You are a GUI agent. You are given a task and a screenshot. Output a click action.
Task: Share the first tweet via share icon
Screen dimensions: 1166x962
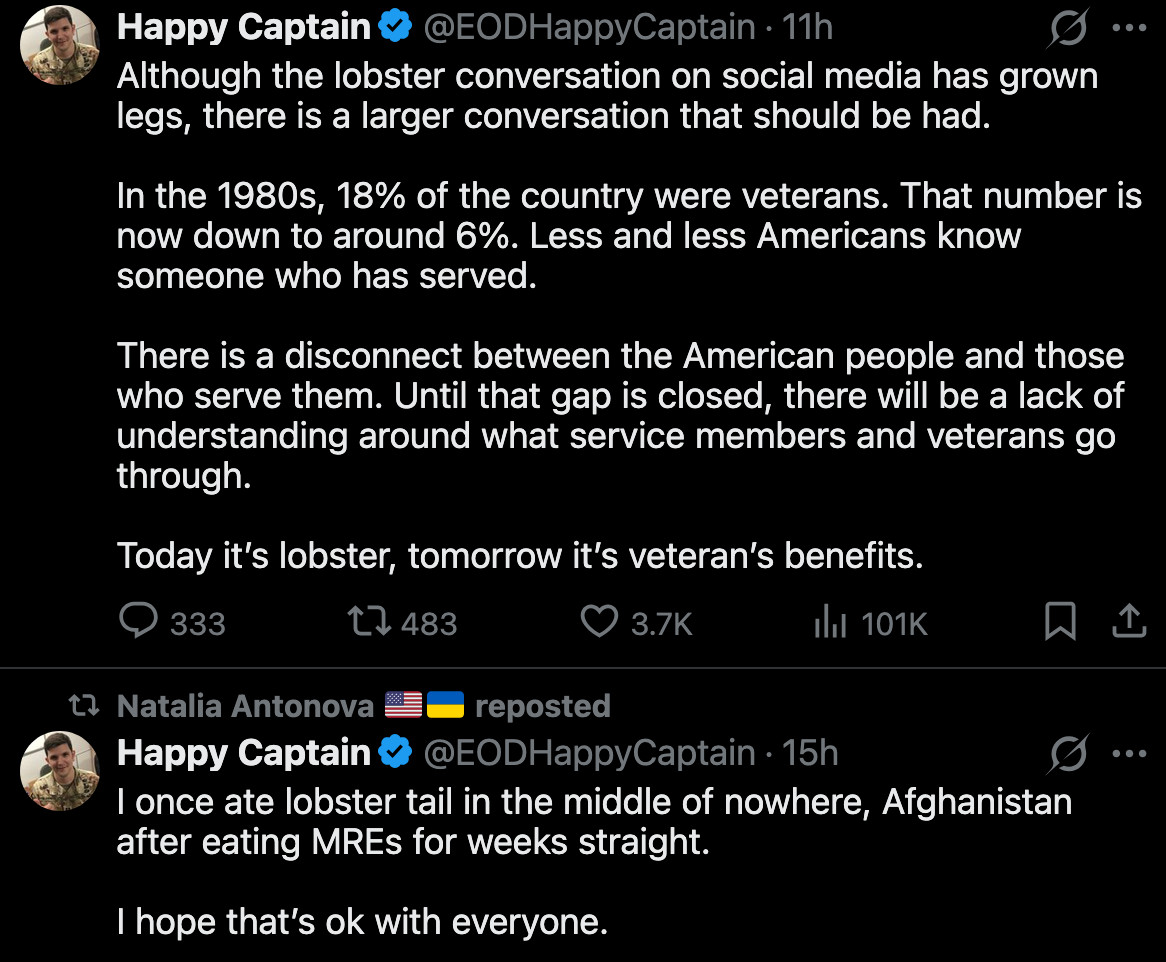pos(1129,622)
